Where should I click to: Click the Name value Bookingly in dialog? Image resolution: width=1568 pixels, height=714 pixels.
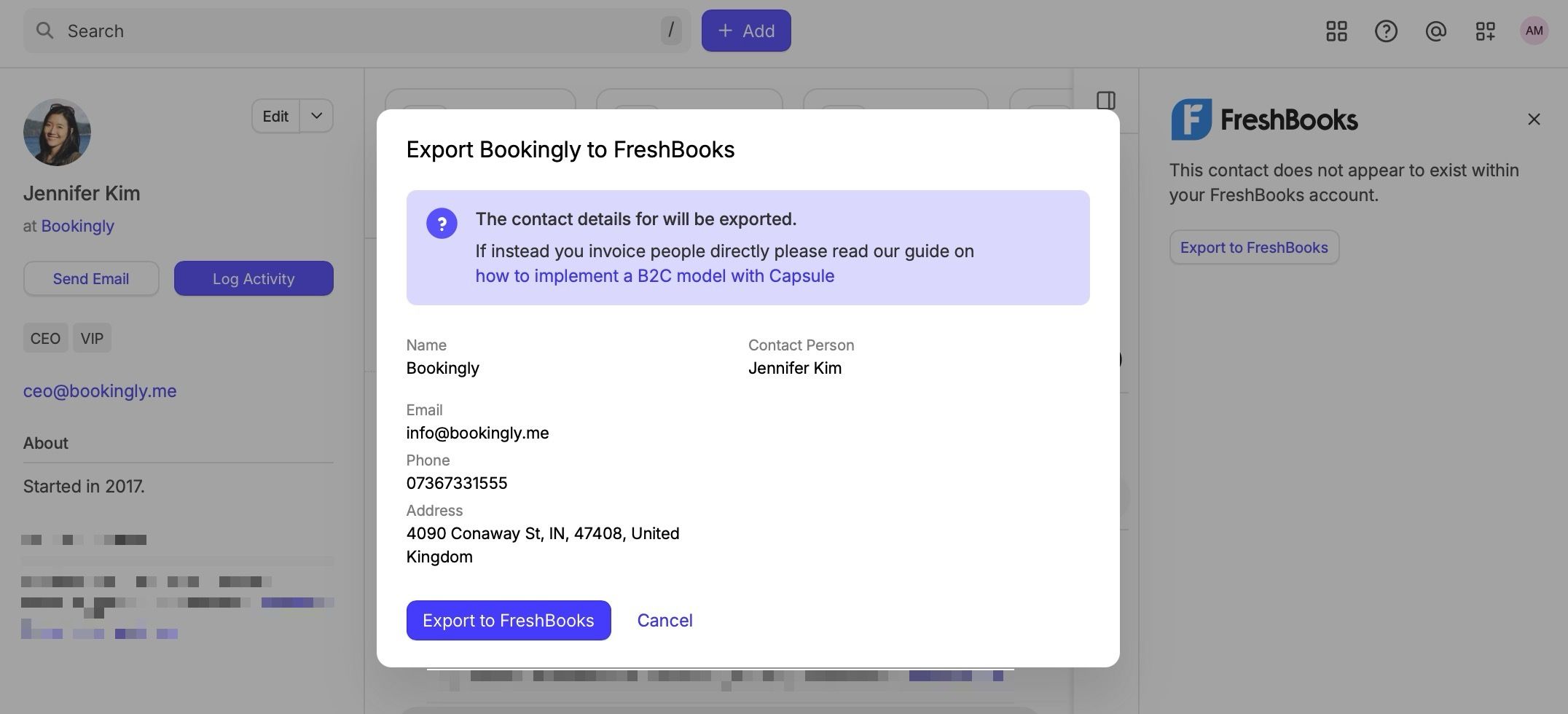coord(442,368)
